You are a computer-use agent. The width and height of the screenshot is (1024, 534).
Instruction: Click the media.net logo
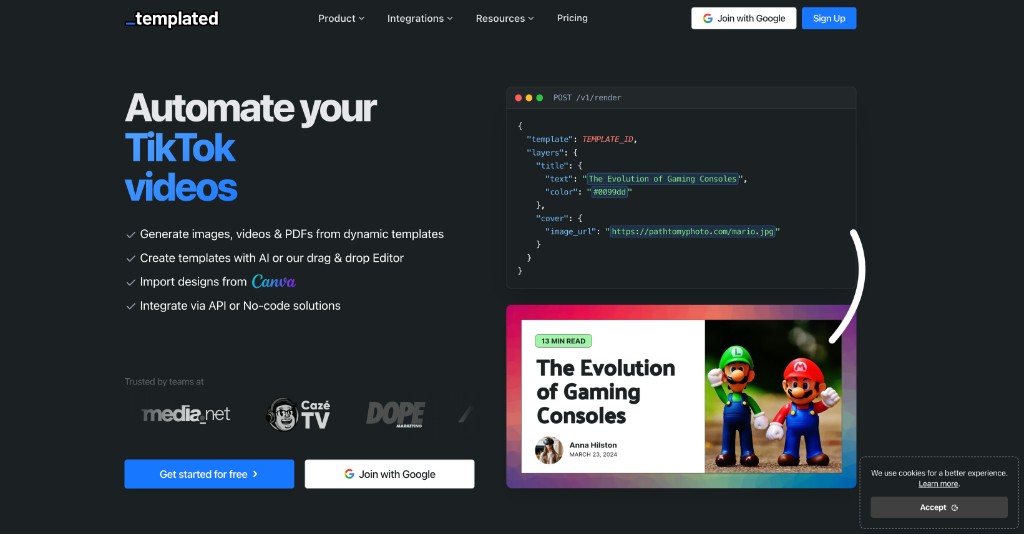coord(186,414)
